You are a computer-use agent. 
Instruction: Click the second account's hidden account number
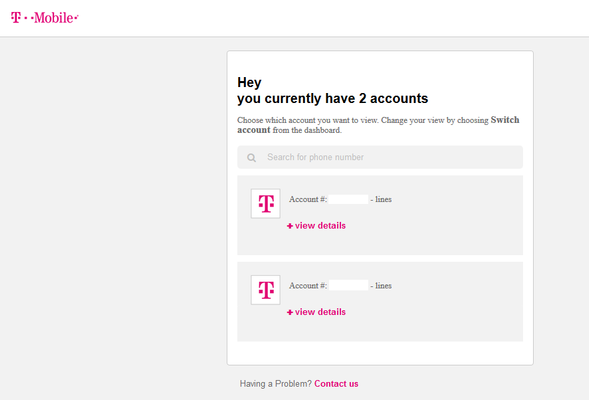(x=349, y=285)
